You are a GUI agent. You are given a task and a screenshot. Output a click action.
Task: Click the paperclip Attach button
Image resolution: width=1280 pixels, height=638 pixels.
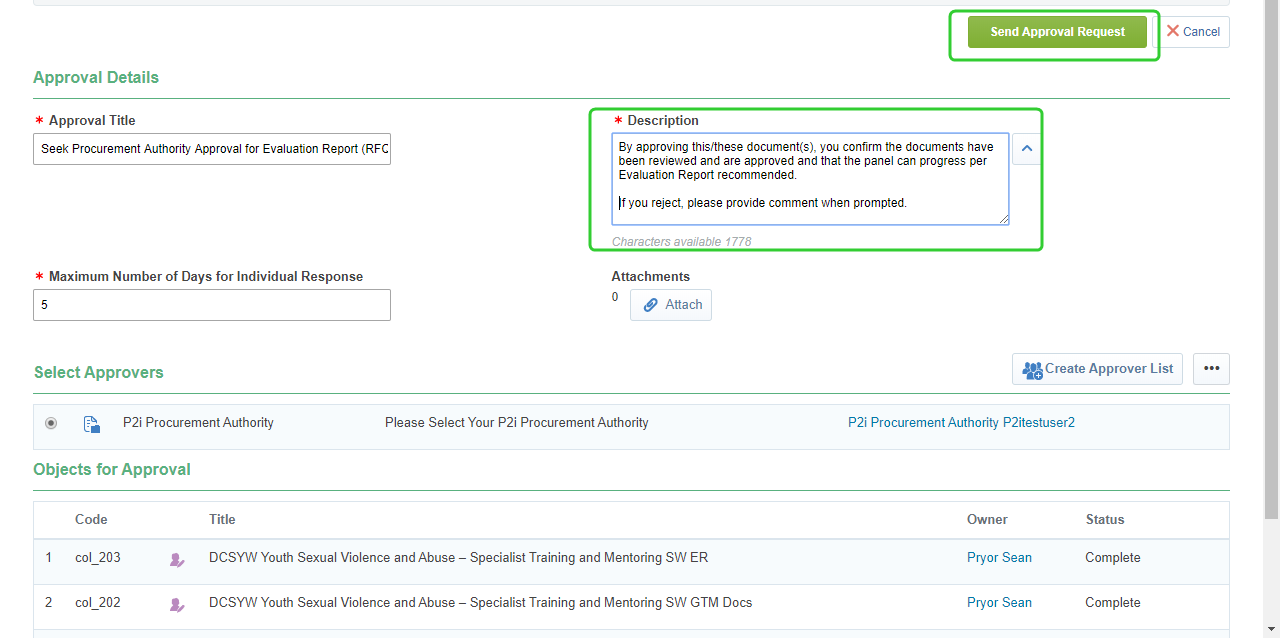[671, 305]
